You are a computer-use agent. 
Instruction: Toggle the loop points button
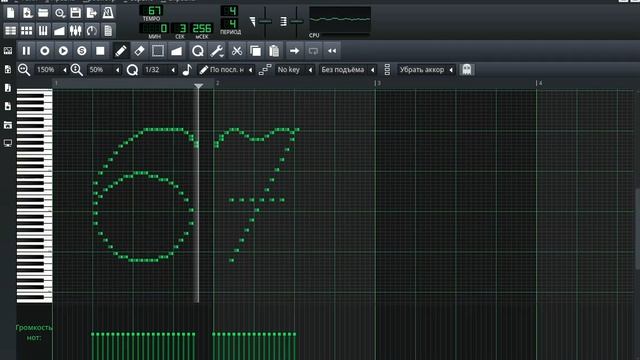click(313, 51)
